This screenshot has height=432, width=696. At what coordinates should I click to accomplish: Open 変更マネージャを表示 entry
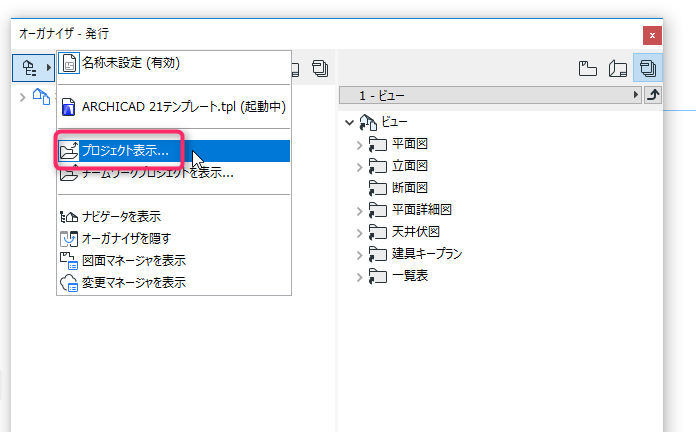click(x=174, y=282)
